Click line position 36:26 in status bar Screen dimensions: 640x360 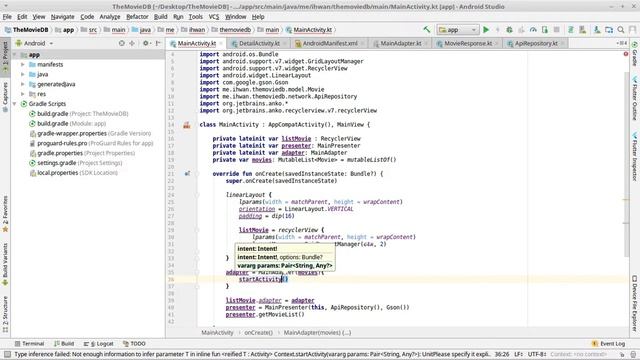502,354
